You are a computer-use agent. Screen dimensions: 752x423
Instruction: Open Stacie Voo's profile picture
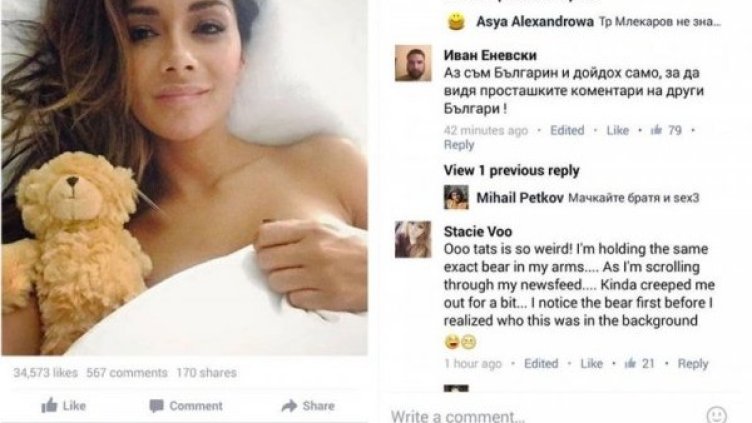click(413, 239)
